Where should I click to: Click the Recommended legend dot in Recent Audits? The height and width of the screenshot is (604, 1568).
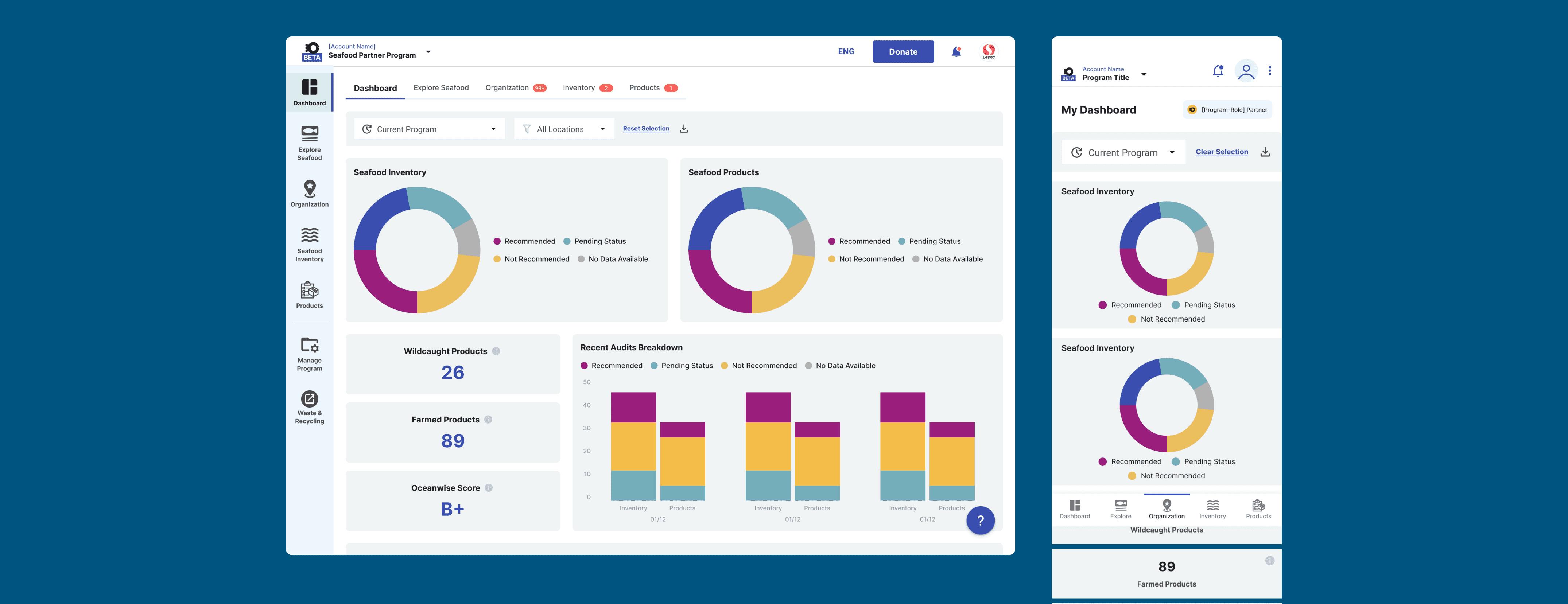(x=584, y=366)
